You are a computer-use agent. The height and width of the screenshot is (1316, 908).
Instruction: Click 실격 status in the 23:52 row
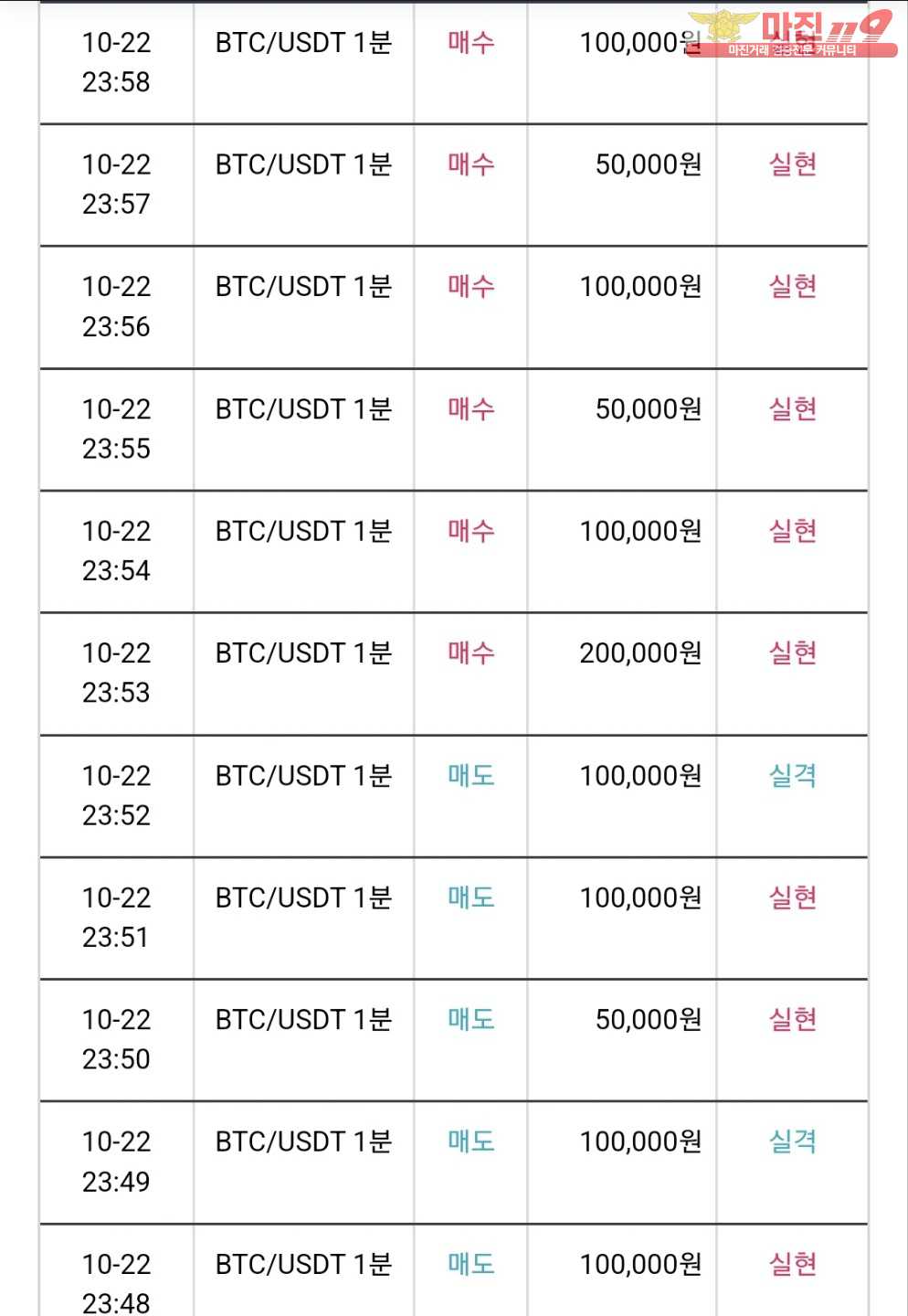793,776
